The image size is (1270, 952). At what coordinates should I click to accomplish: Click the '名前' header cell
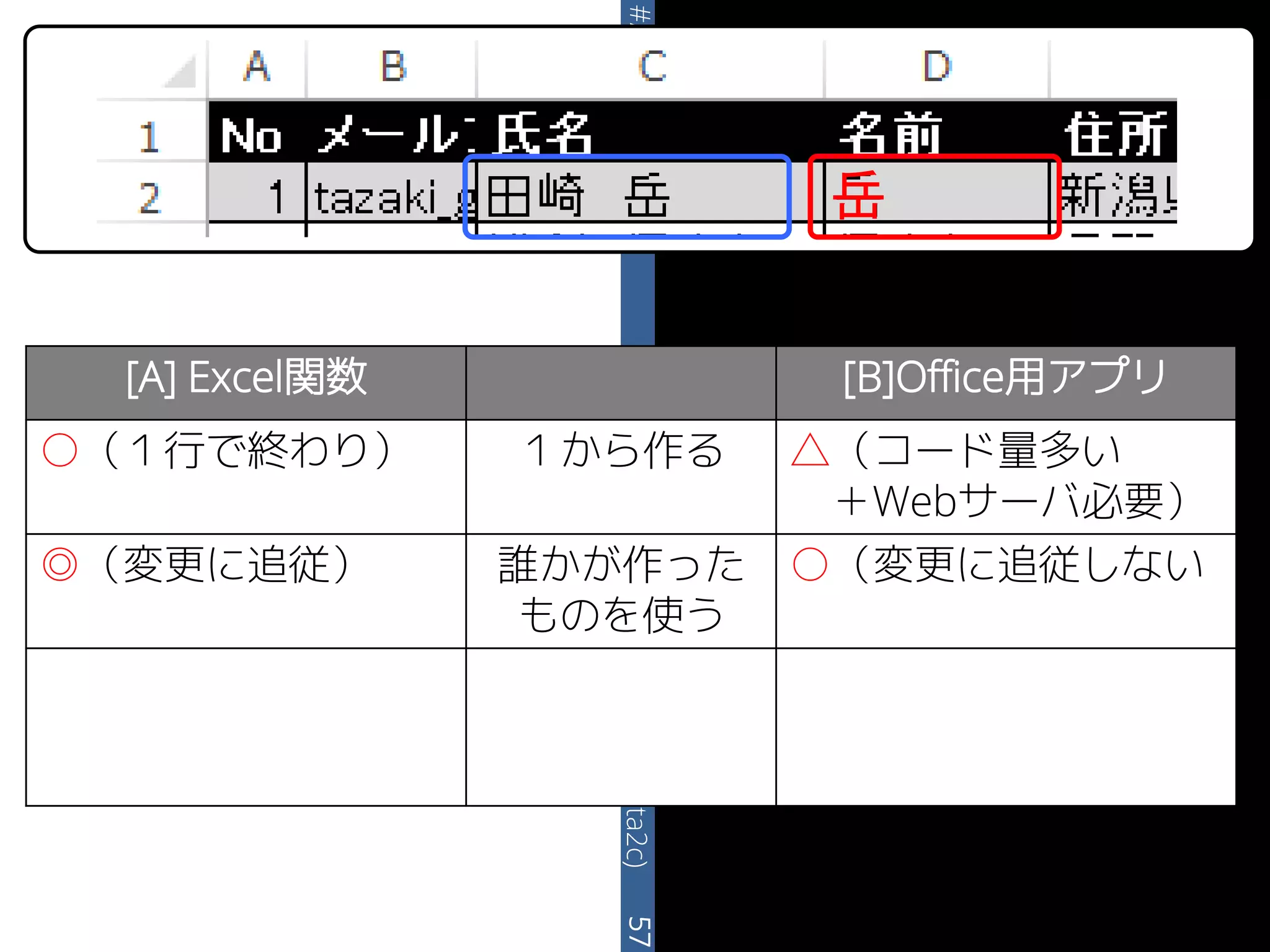pyautogui.click(x=936, y=133)
